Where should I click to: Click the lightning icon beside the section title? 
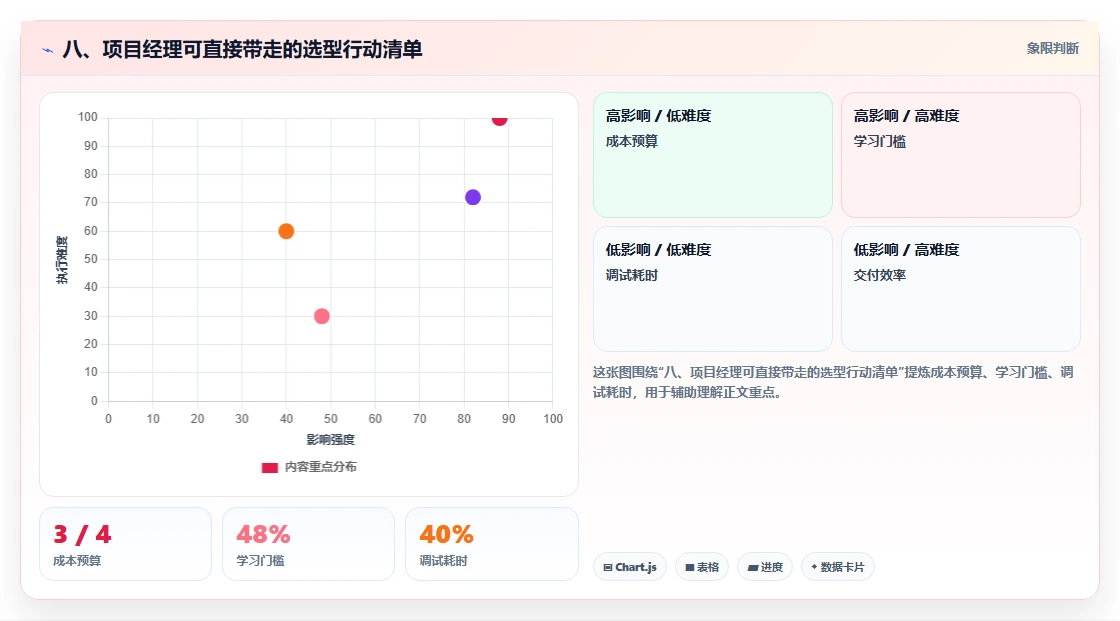(48, 50)
